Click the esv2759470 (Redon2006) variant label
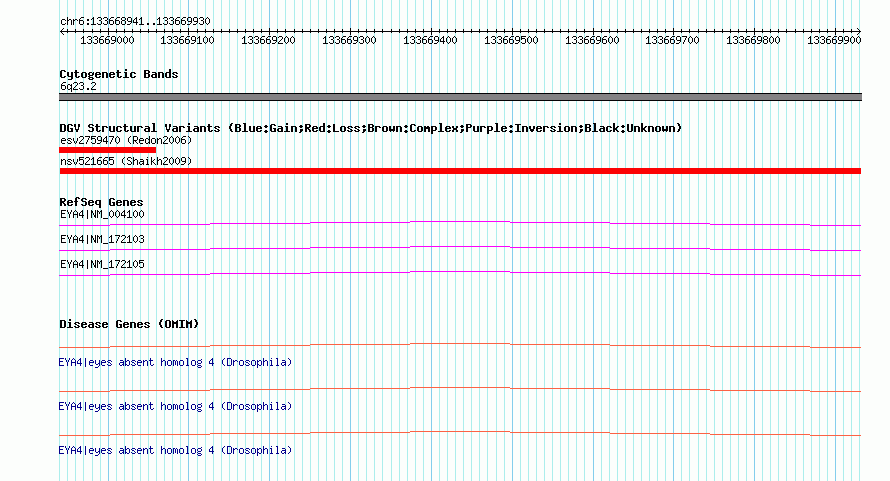Image resolution: width=890 pixels, height=481 pixels. (126, 140)
